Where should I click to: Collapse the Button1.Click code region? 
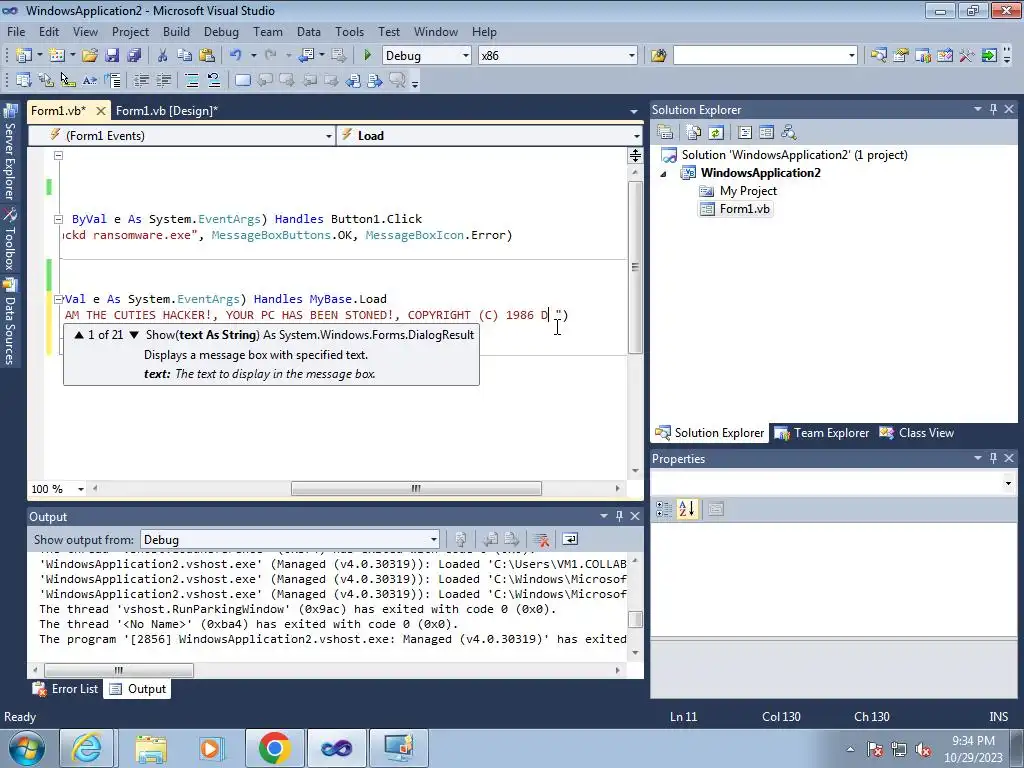pos(58,219)
